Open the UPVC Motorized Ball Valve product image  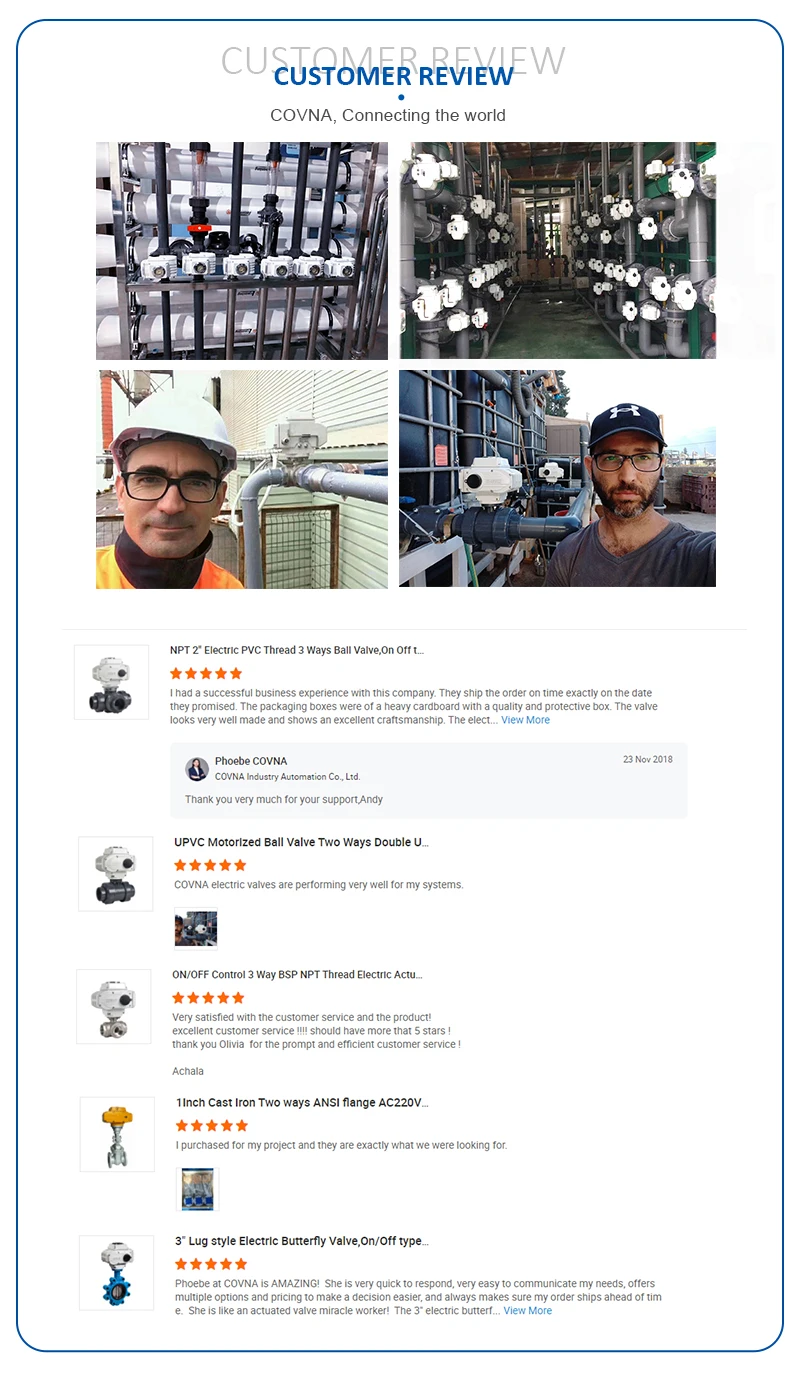116,874
